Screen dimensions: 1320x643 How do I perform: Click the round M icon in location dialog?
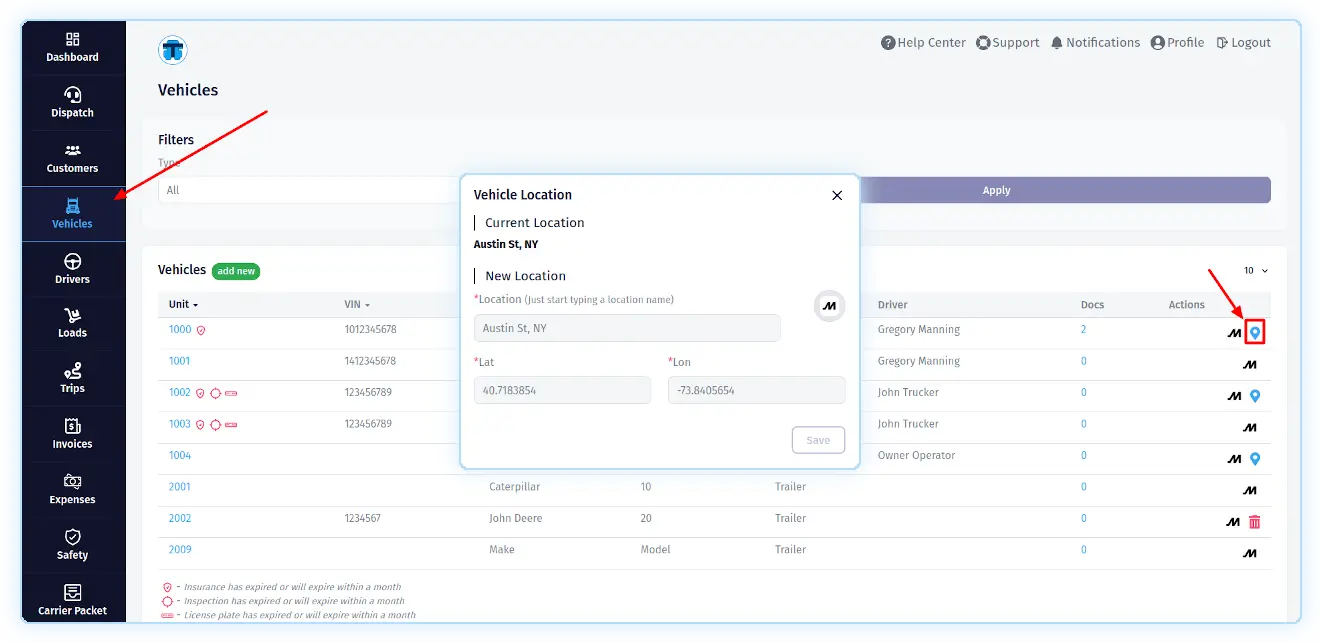[x=829, y=306]
